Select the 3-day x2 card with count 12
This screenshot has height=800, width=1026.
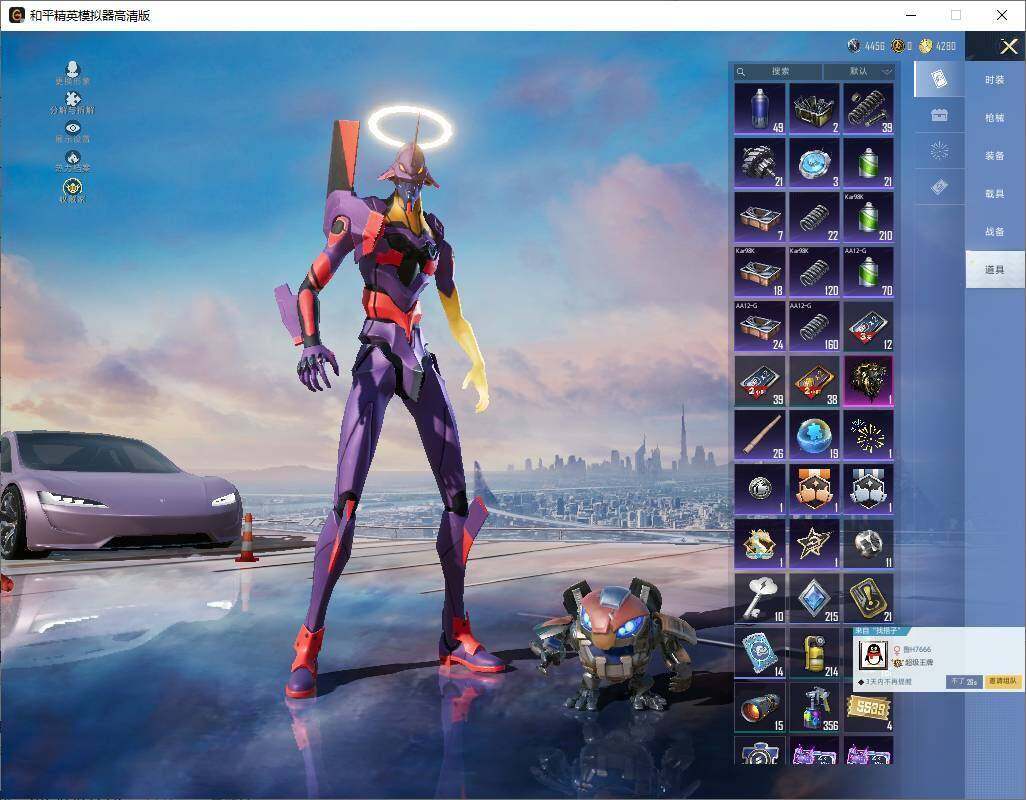(868, 326)
